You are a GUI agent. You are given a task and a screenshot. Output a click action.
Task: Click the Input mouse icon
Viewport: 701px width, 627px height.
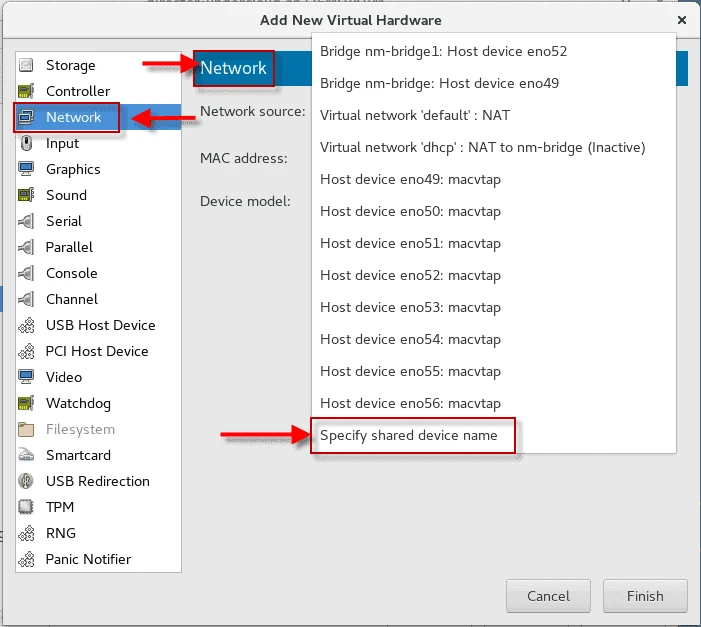pyautogui.click(x=26, y=143)
